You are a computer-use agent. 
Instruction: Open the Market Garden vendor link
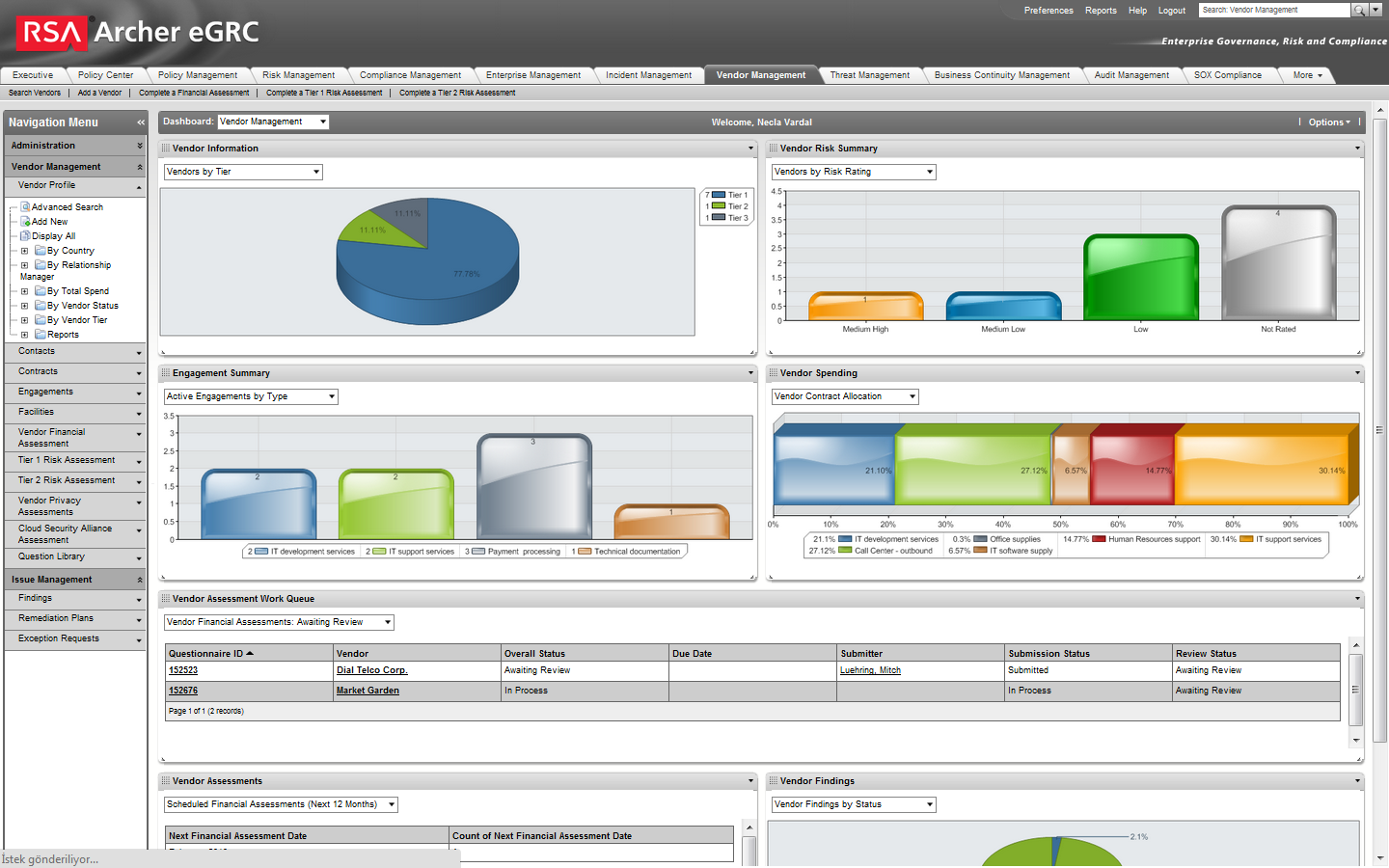(x=368, y=691)
